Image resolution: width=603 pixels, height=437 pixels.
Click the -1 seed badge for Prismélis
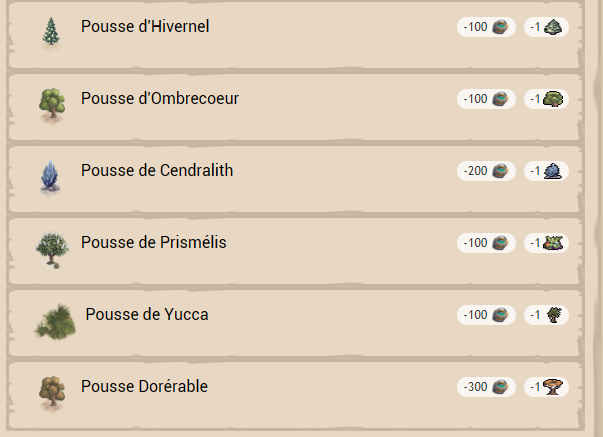click(x=546, y=243)
